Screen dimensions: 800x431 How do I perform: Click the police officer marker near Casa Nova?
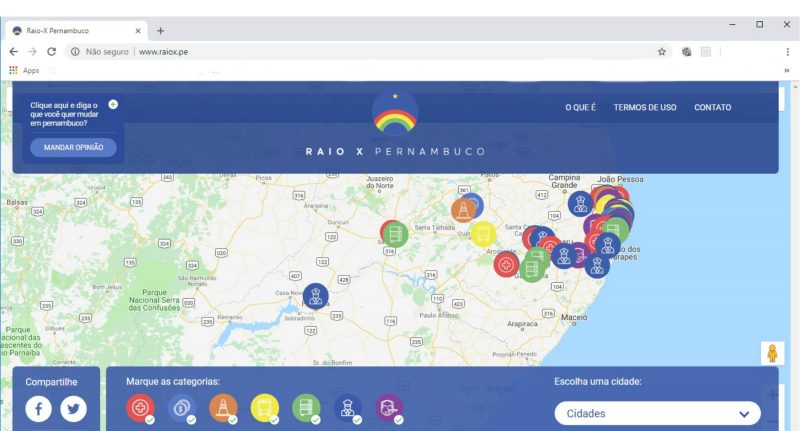coord(315,296)
